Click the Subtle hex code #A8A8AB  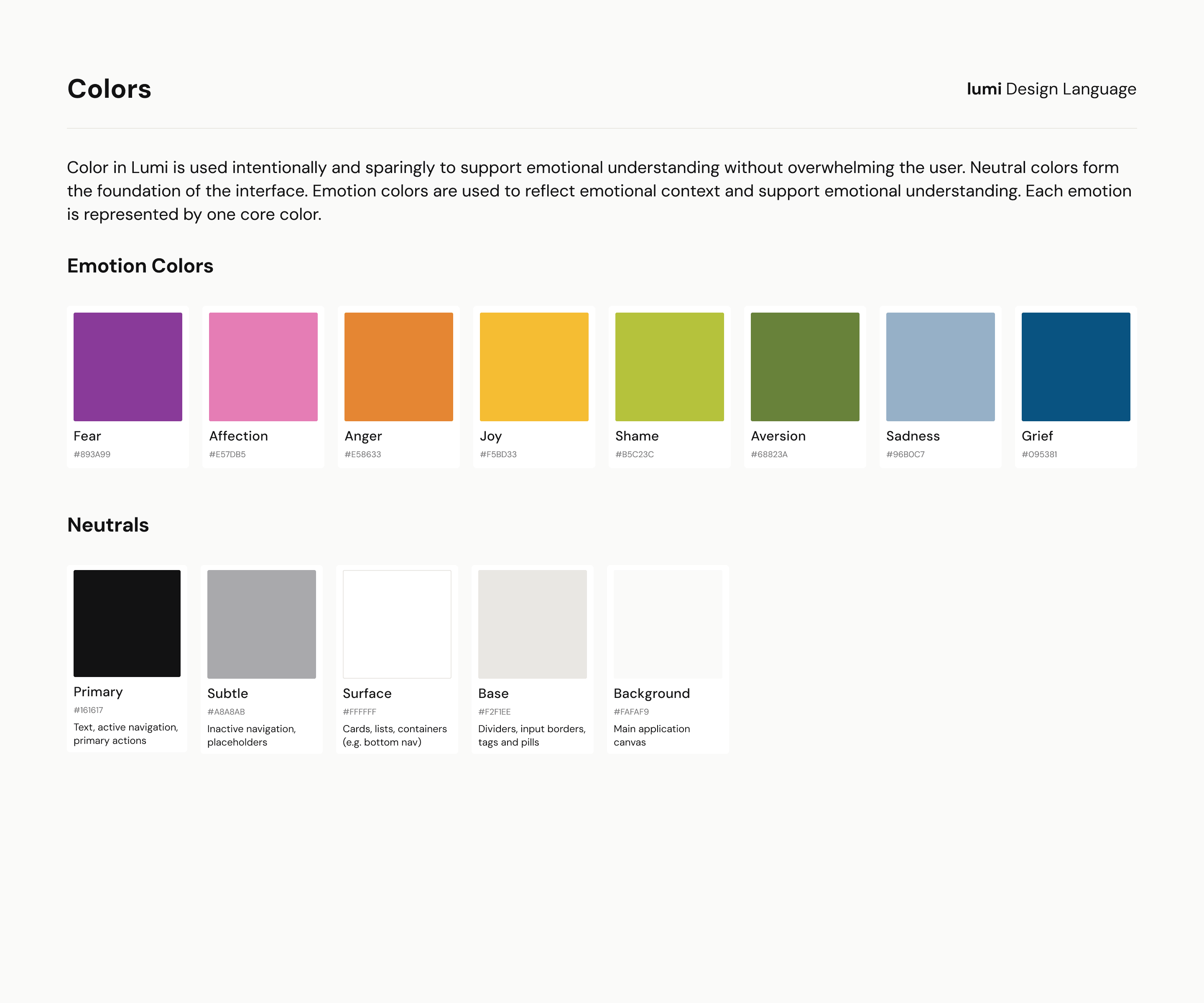coord(226,711)
